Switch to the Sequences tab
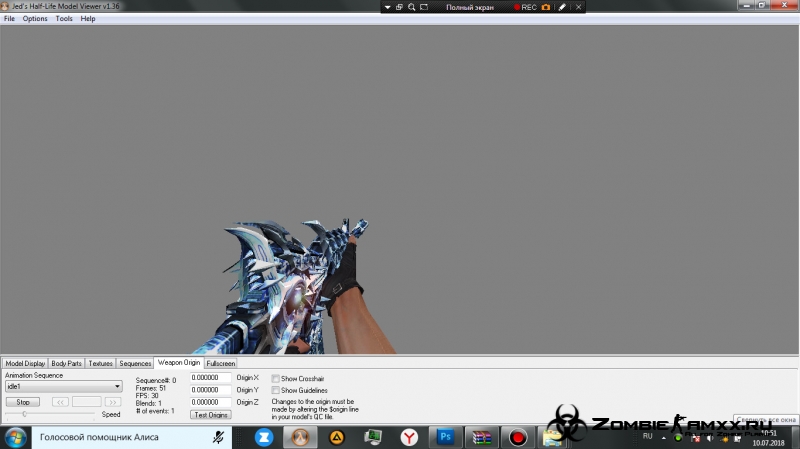This screenshot has height=449, width=800. point(135,363)
